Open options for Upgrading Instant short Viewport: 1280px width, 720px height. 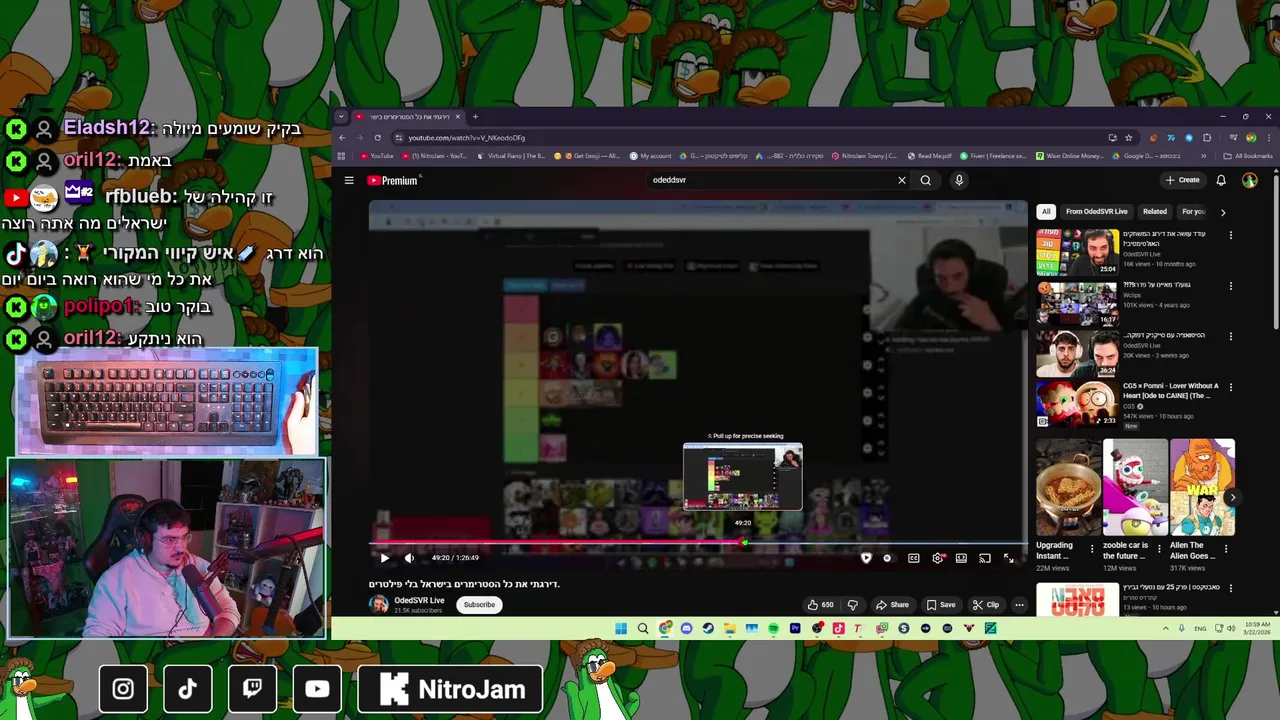point(1092,549)
